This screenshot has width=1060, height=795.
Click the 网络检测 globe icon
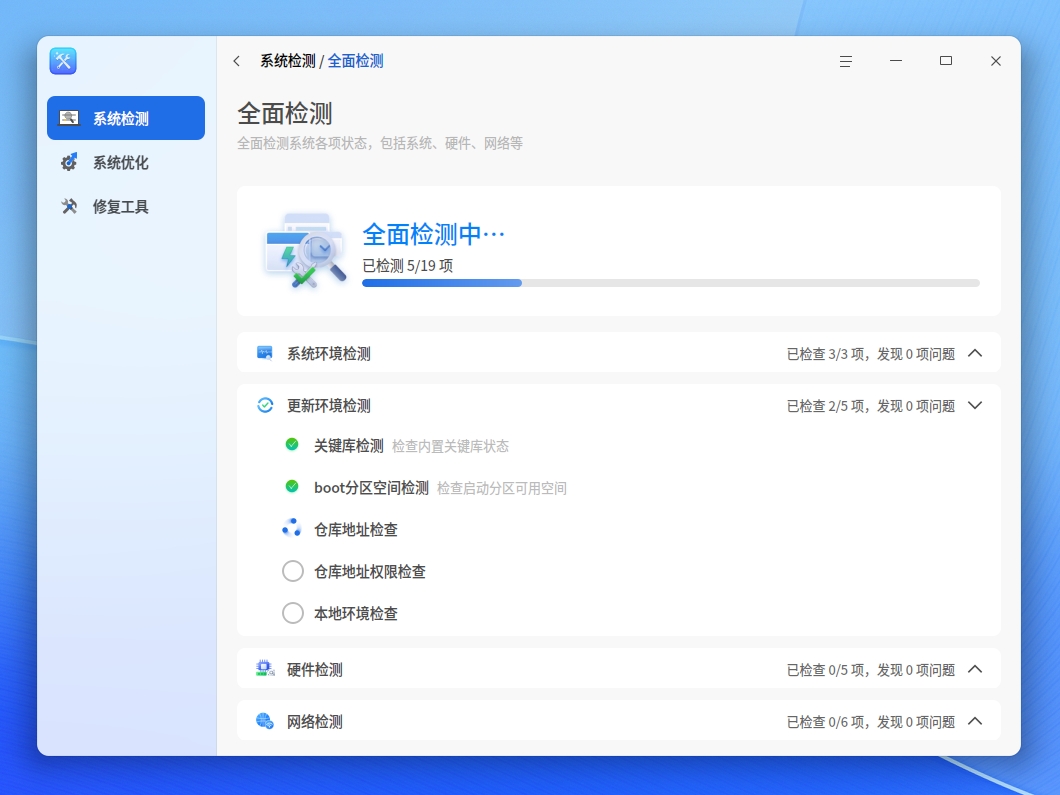[x=265, y=721]
